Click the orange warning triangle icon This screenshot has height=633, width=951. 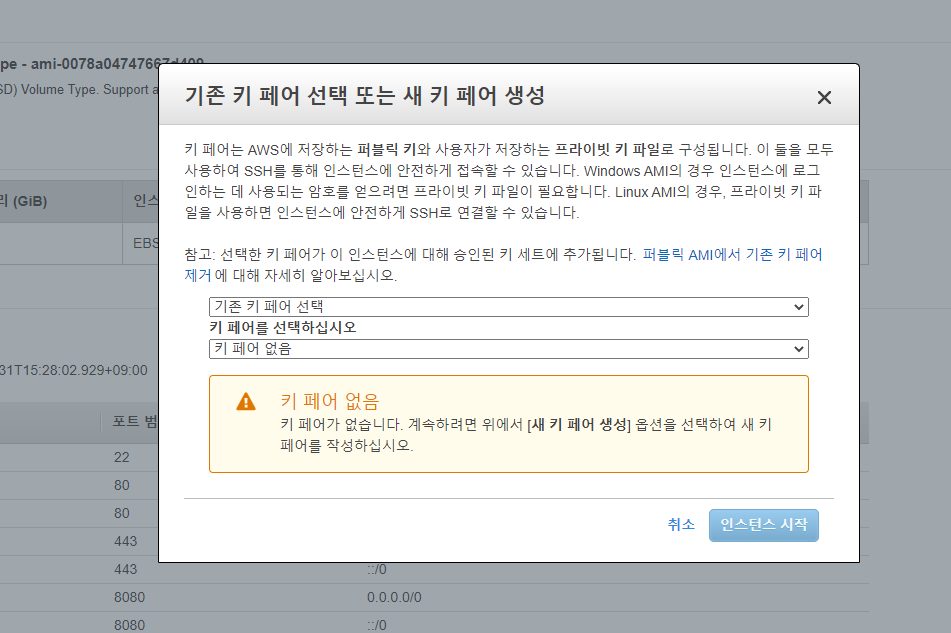click(x=246, y=402)
